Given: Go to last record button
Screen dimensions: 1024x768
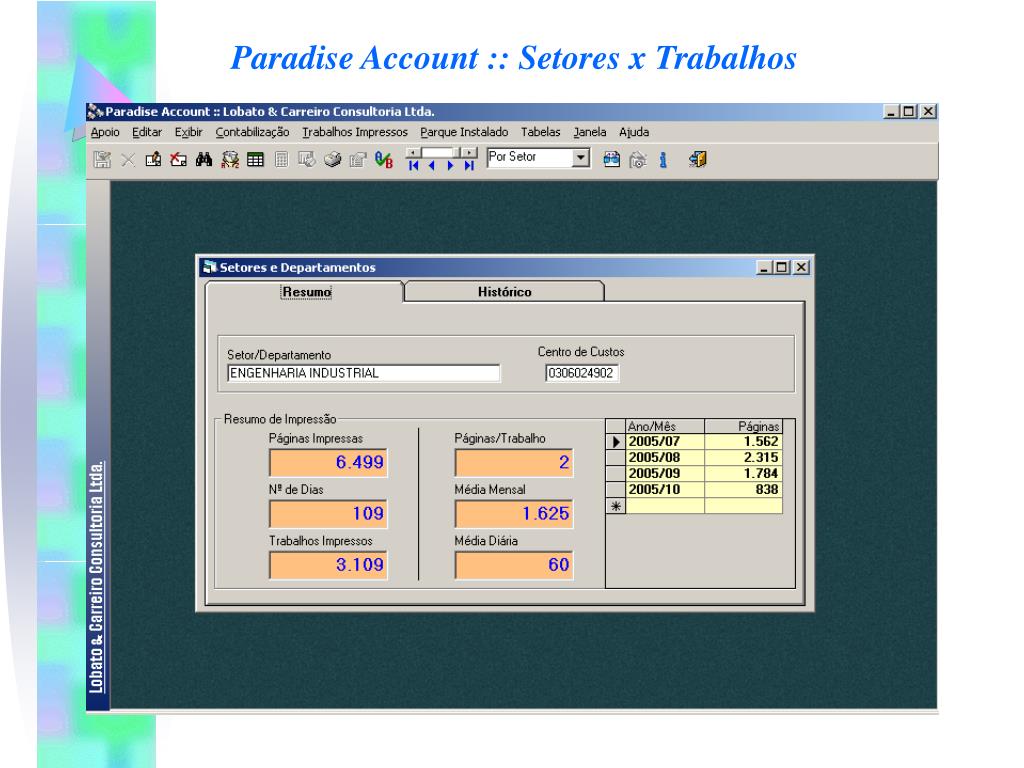Looking at the screenshot, I should [469, 166].
